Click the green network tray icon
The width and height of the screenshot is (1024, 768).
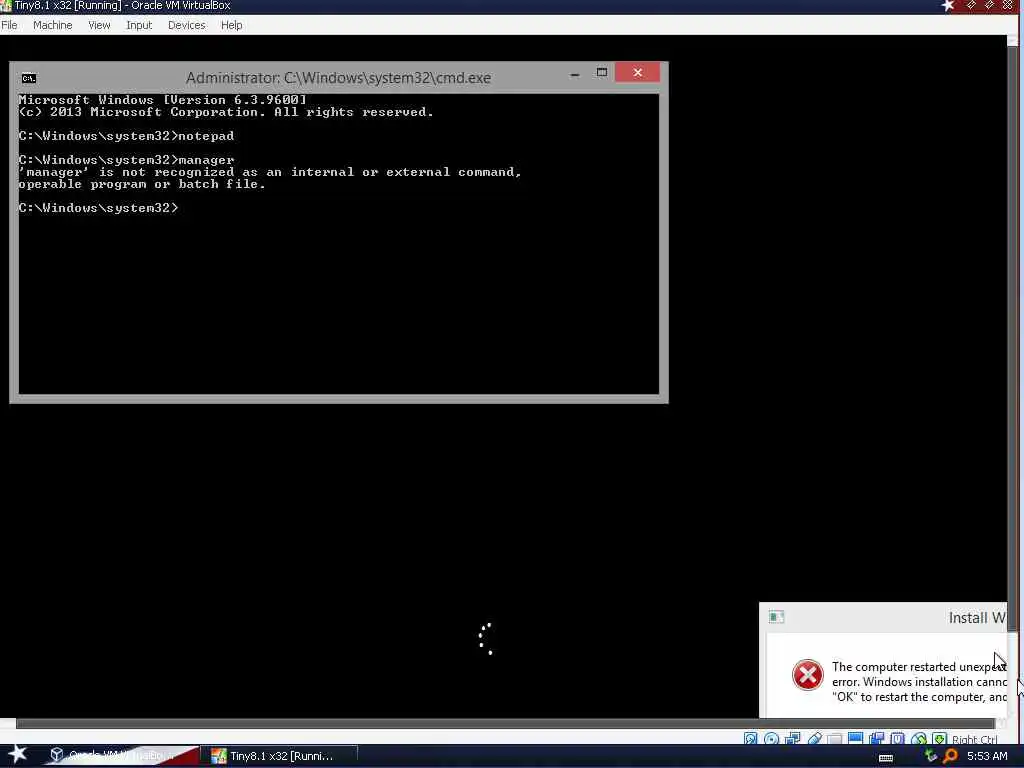click(x=931, y=756)
